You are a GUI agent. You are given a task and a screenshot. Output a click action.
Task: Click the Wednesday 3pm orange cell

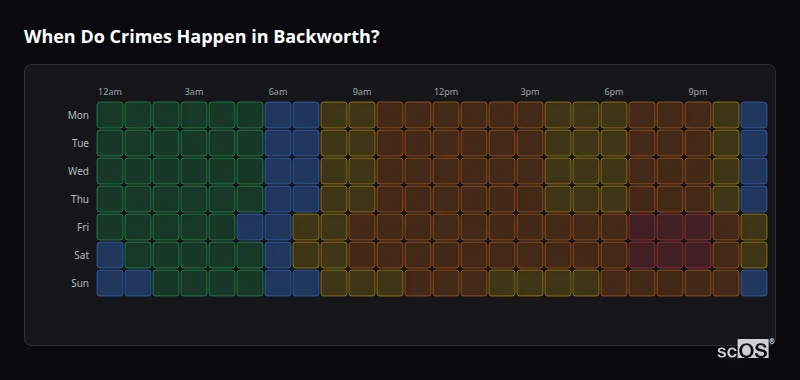[530, 171]
